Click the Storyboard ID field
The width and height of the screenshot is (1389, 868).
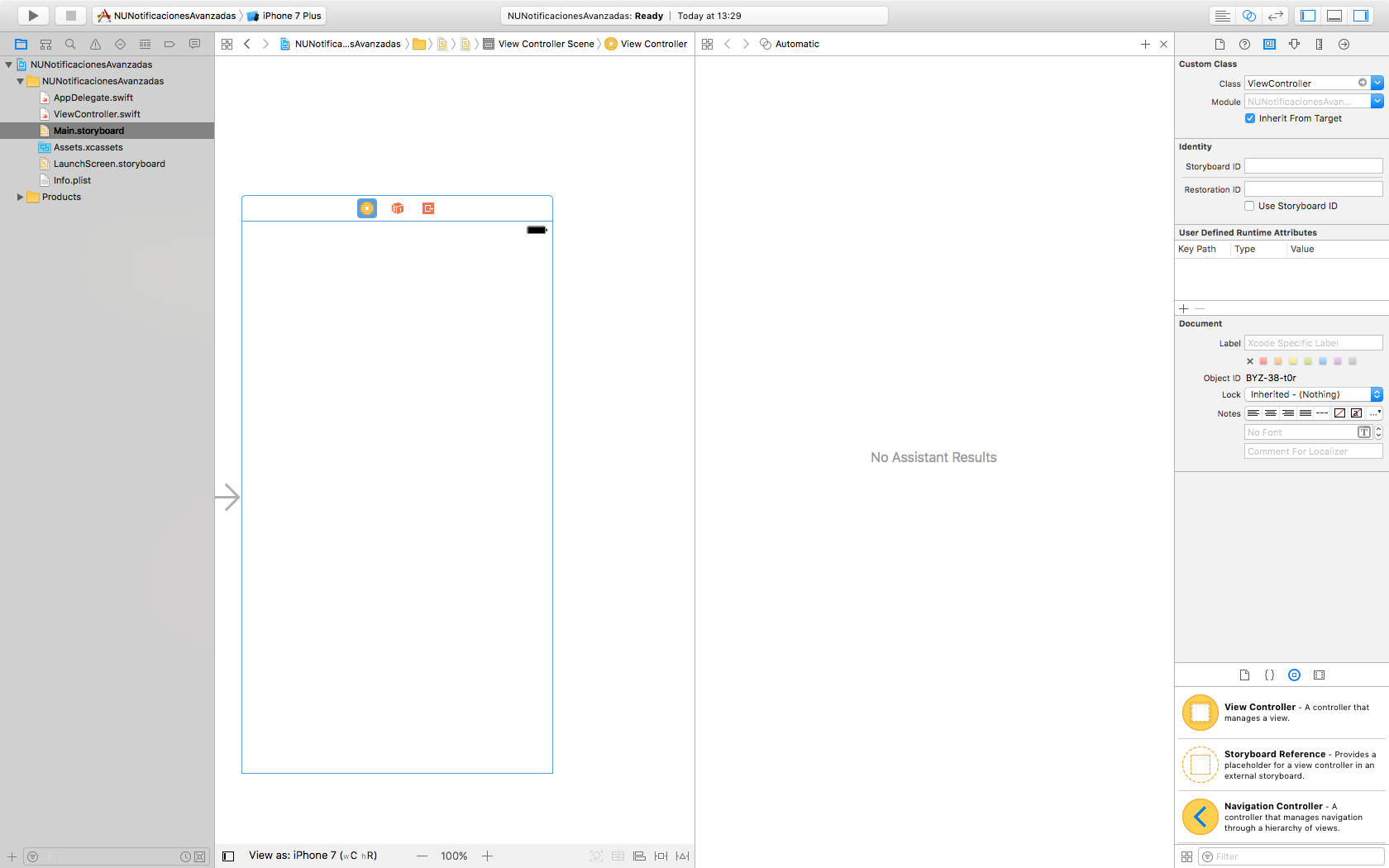[x=1313, y=166]
